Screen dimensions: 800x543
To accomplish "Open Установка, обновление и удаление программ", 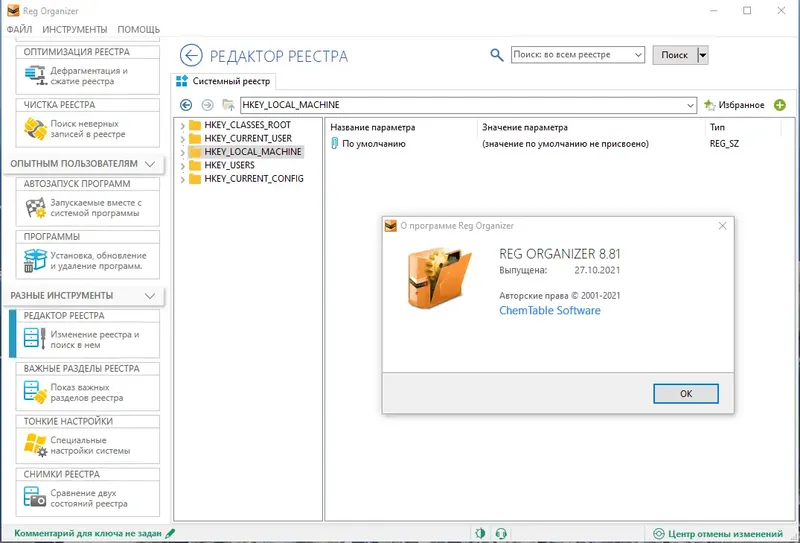I will pyautogui.click(x=88, y=261).
